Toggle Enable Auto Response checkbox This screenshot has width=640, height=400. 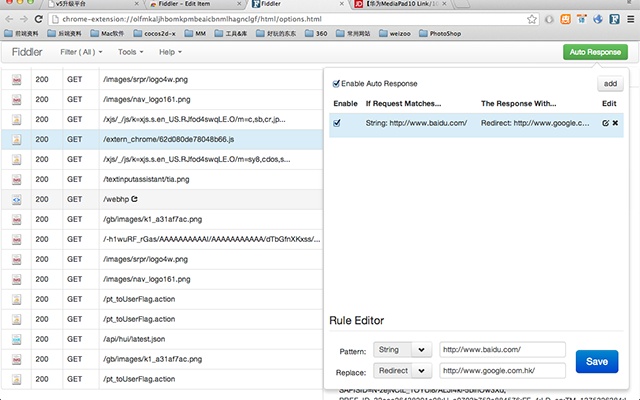(x=336, y=84)
